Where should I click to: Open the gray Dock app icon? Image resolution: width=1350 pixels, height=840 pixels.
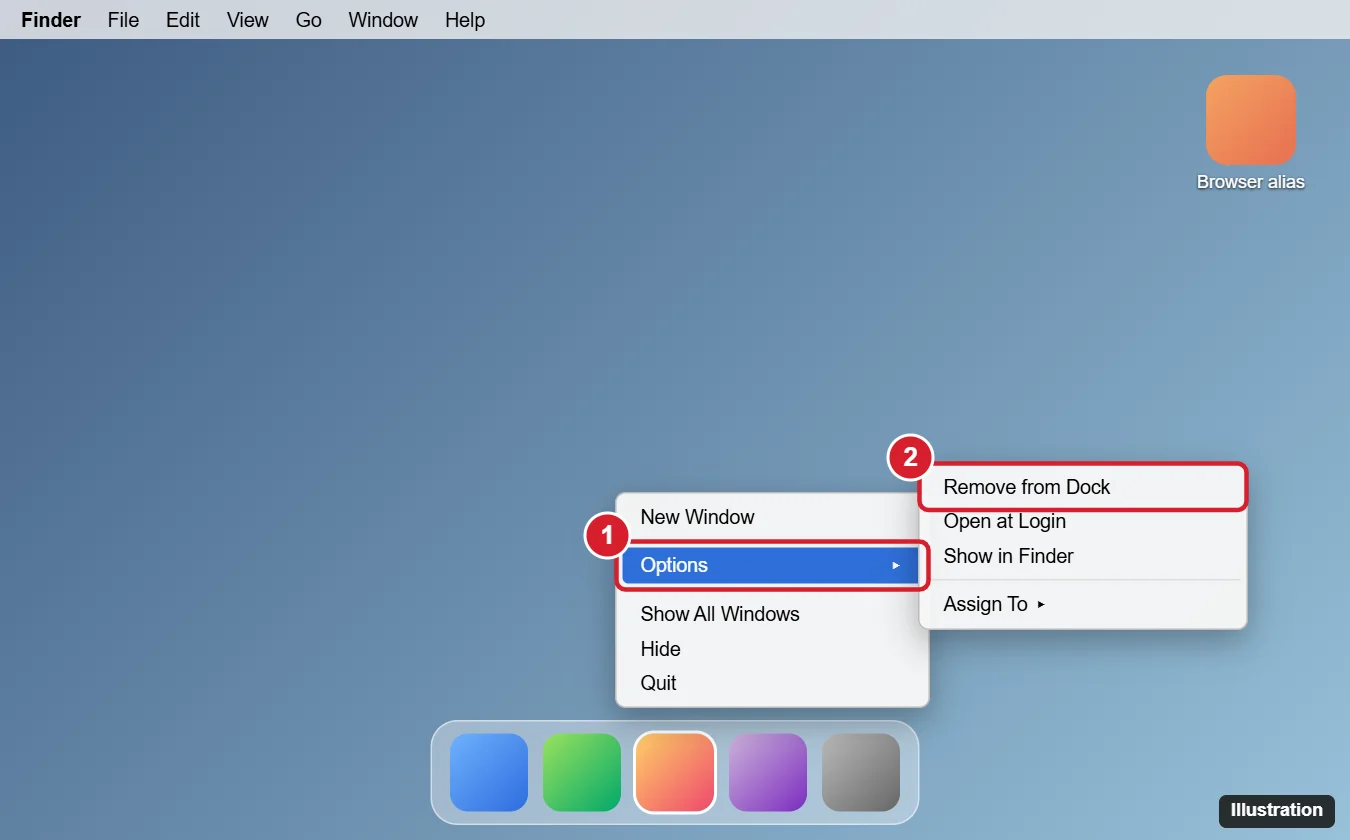point(861,772)
